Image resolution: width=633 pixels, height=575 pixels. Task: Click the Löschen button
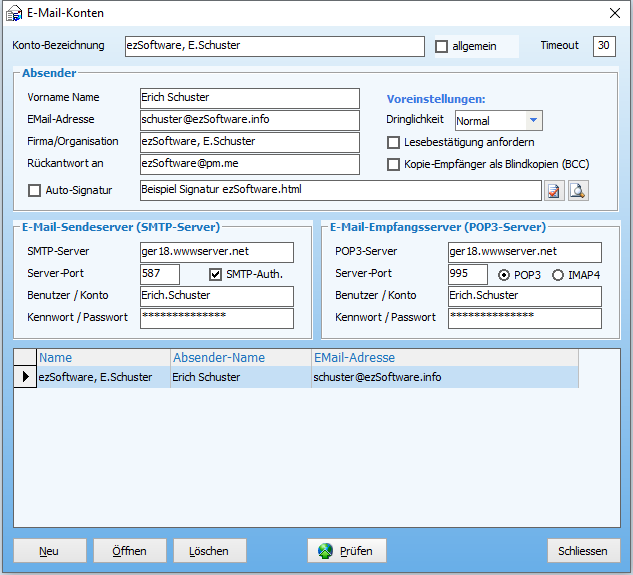point(210,551)
